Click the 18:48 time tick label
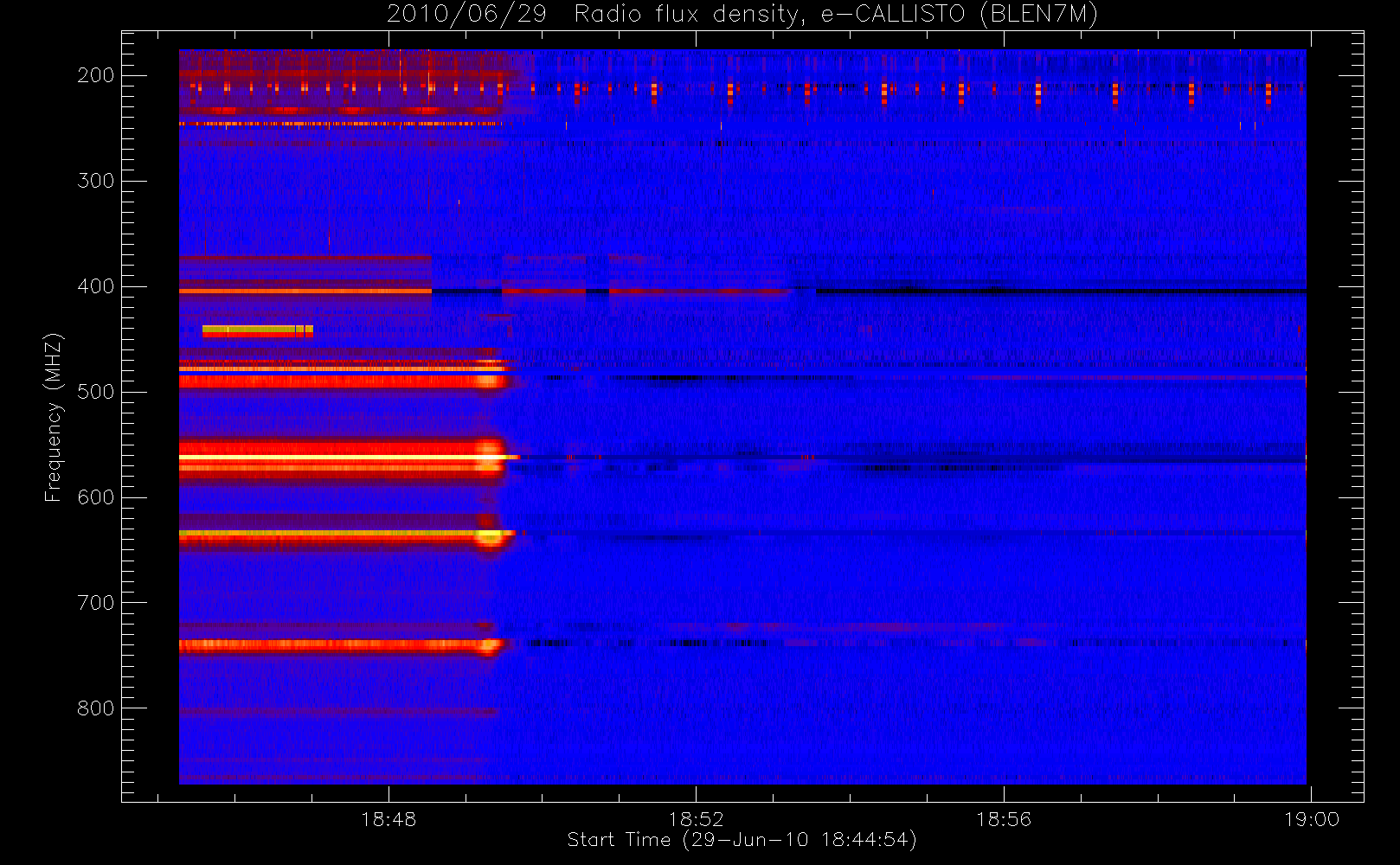Viewport: 1400px width, 865px height. click(389, 819)
